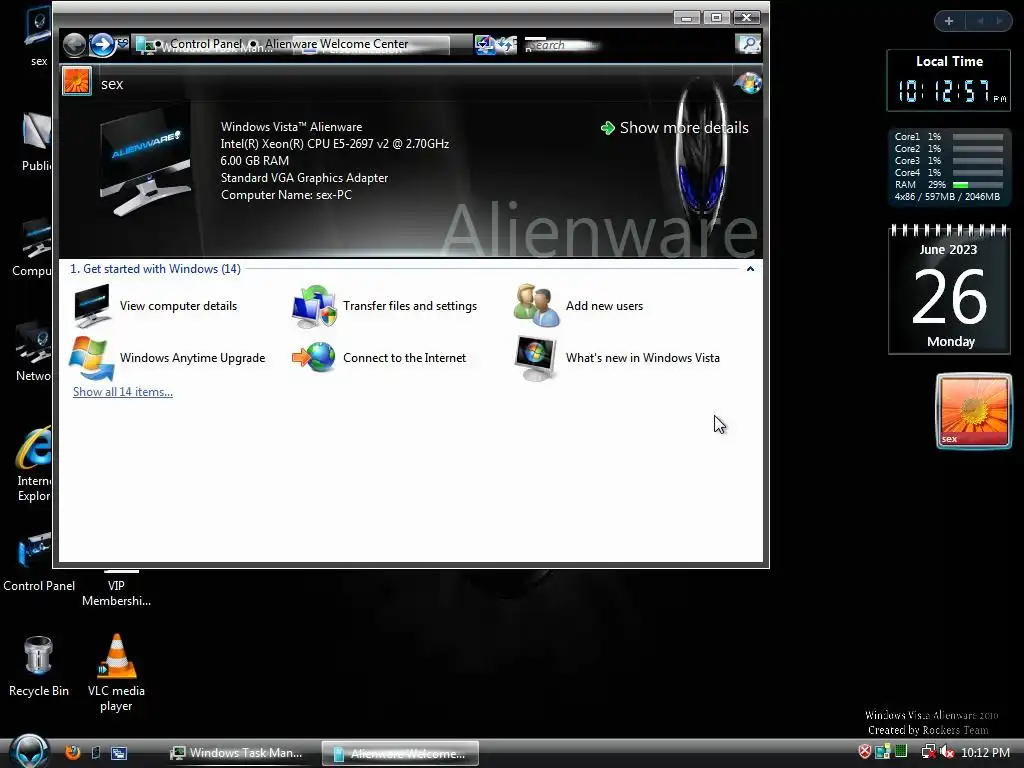This screenshot has height=768, width=1024.
Task: Click the Windows Vista logo orb
Action: click(748, 83)
